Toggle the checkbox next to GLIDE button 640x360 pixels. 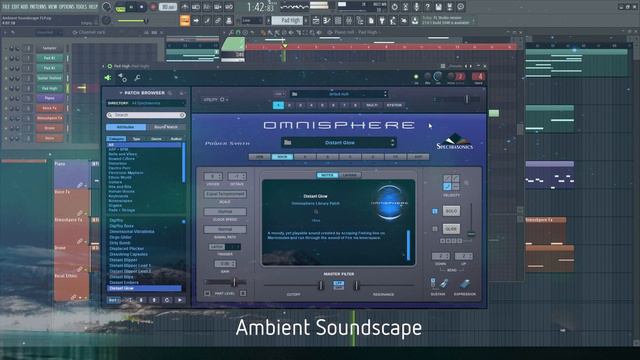[x=435, y=229]
